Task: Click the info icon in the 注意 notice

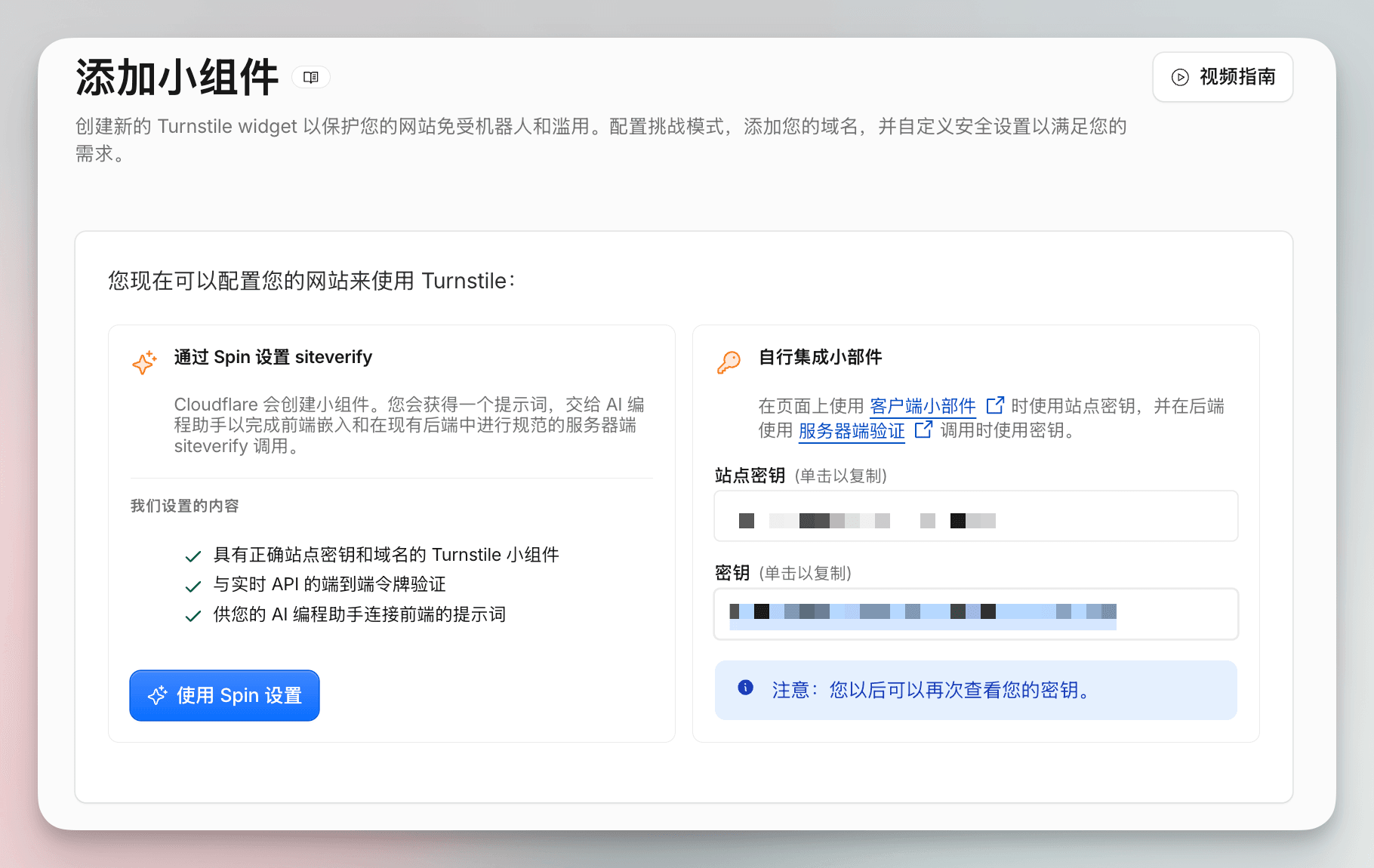Action: click(745, 687)
